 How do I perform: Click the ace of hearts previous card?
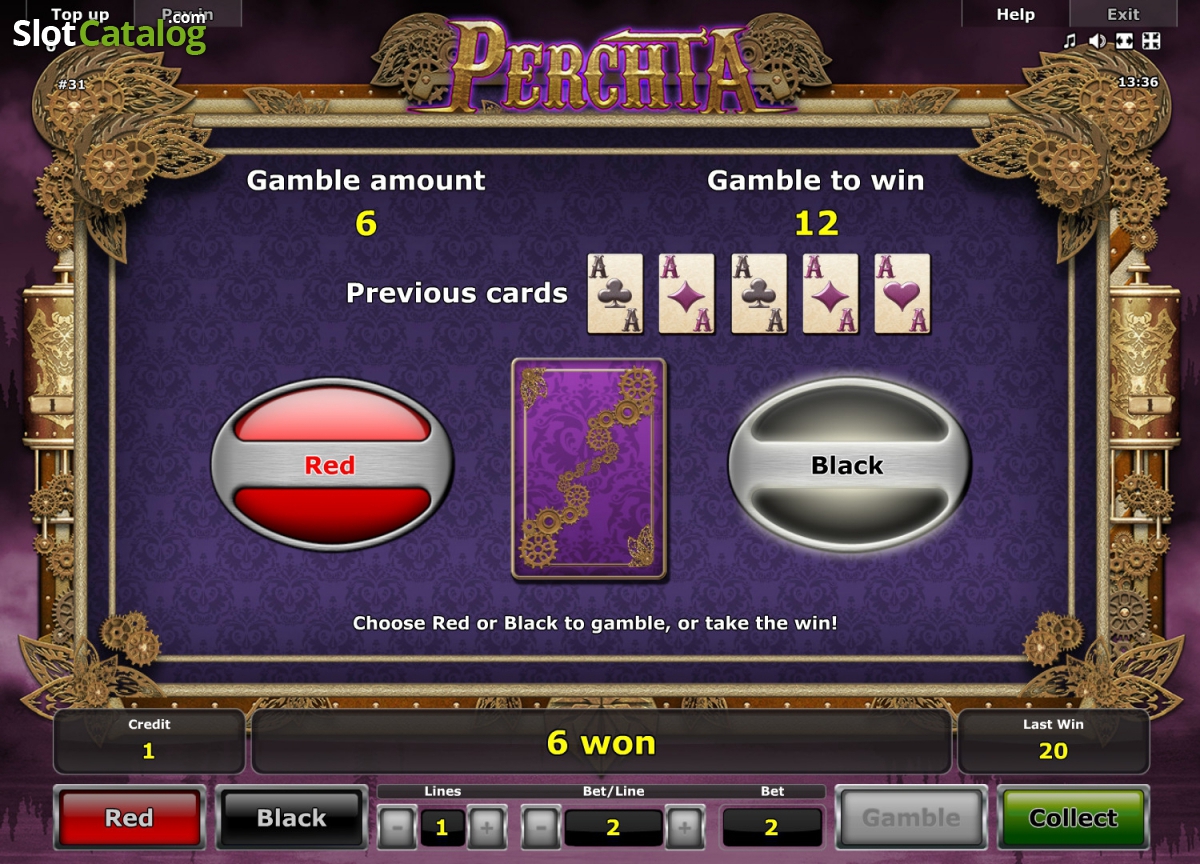902,293
